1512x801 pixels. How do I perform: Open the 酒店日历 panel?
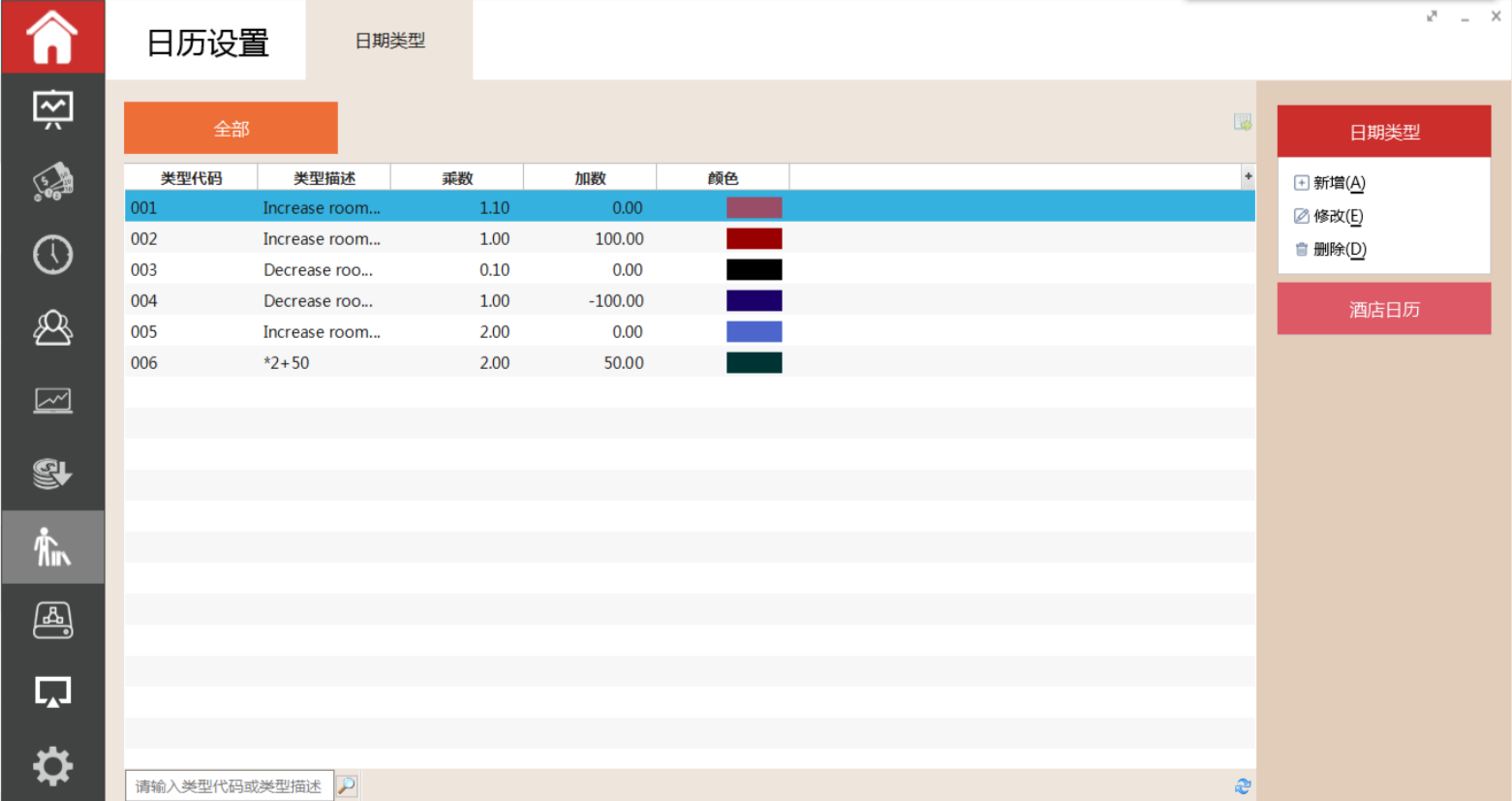click(x=1383, y=309)
